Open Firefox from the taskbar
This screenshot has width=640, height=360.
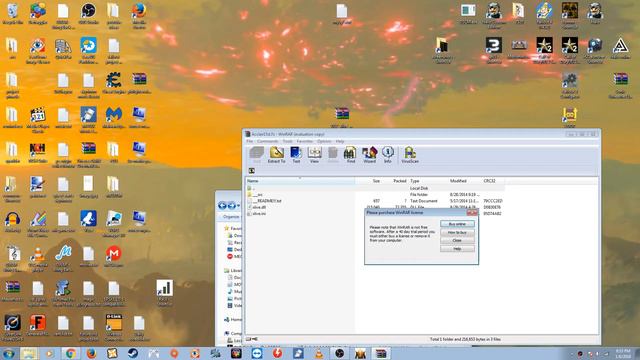click(91, 353)
